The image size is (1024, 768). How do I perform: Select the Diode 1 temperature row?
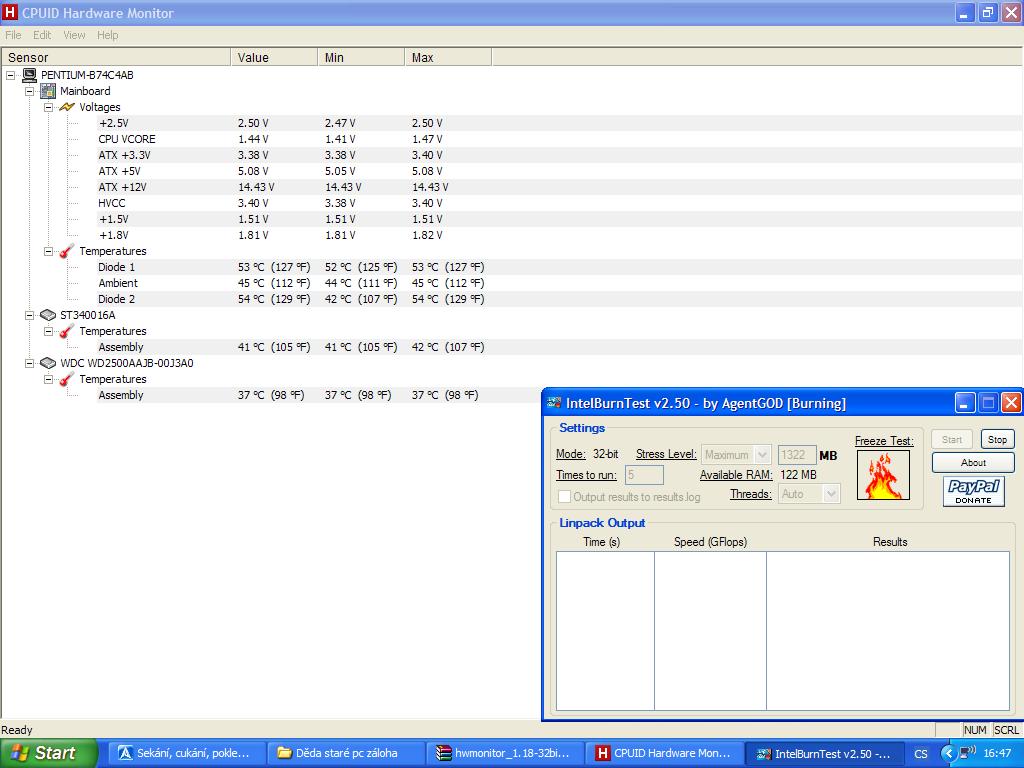coord(560,267)
